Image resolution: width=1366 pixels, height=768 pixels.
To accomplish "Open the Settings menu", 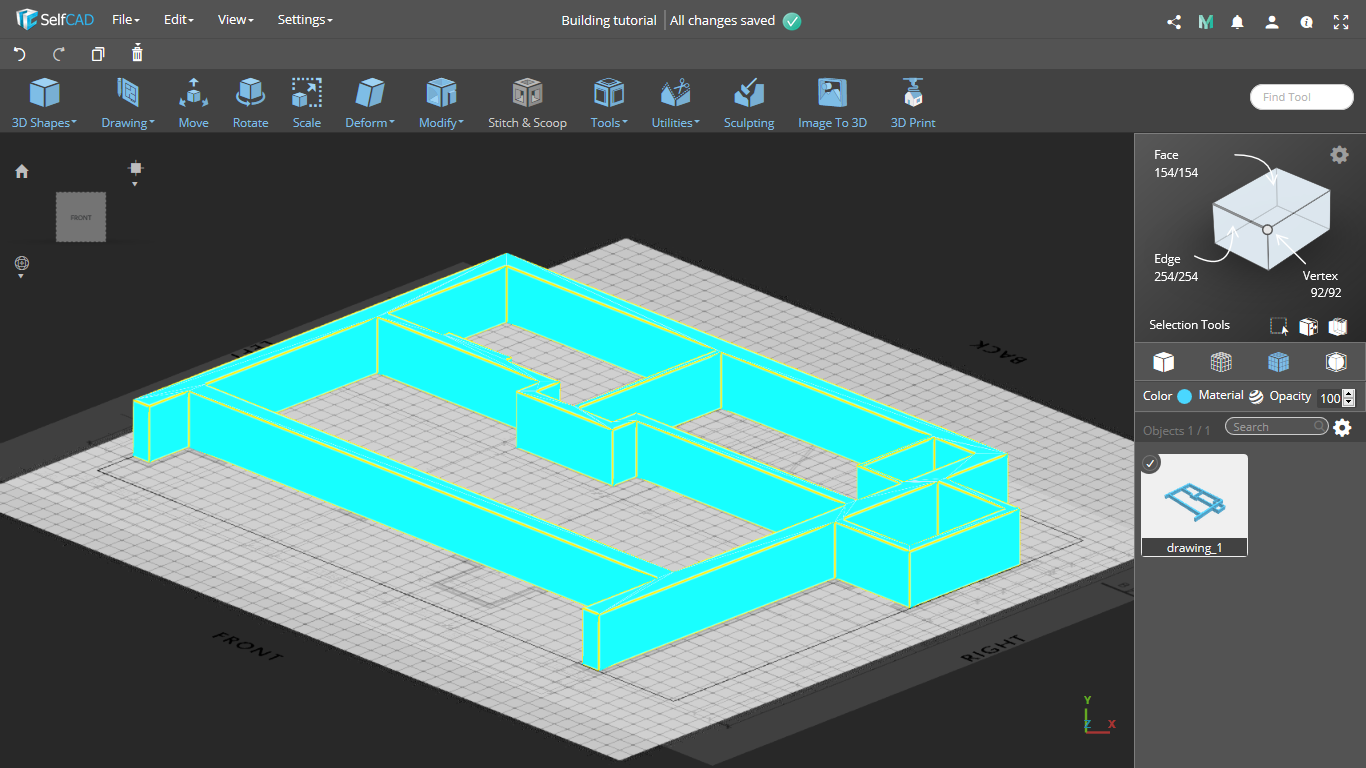I will point(305,20).
